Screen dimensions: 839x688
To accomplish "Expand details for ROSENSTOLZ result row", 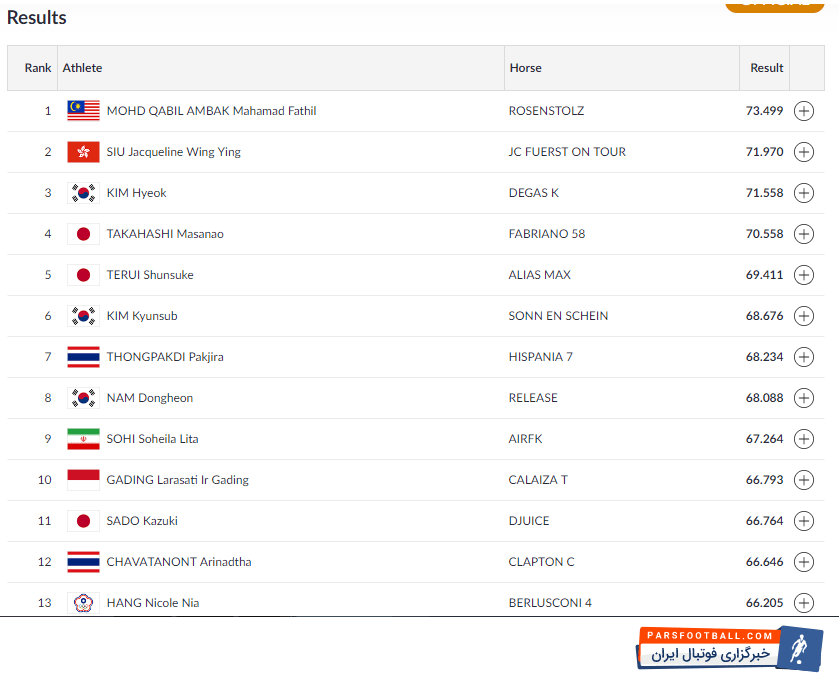I will coord(803,111).
